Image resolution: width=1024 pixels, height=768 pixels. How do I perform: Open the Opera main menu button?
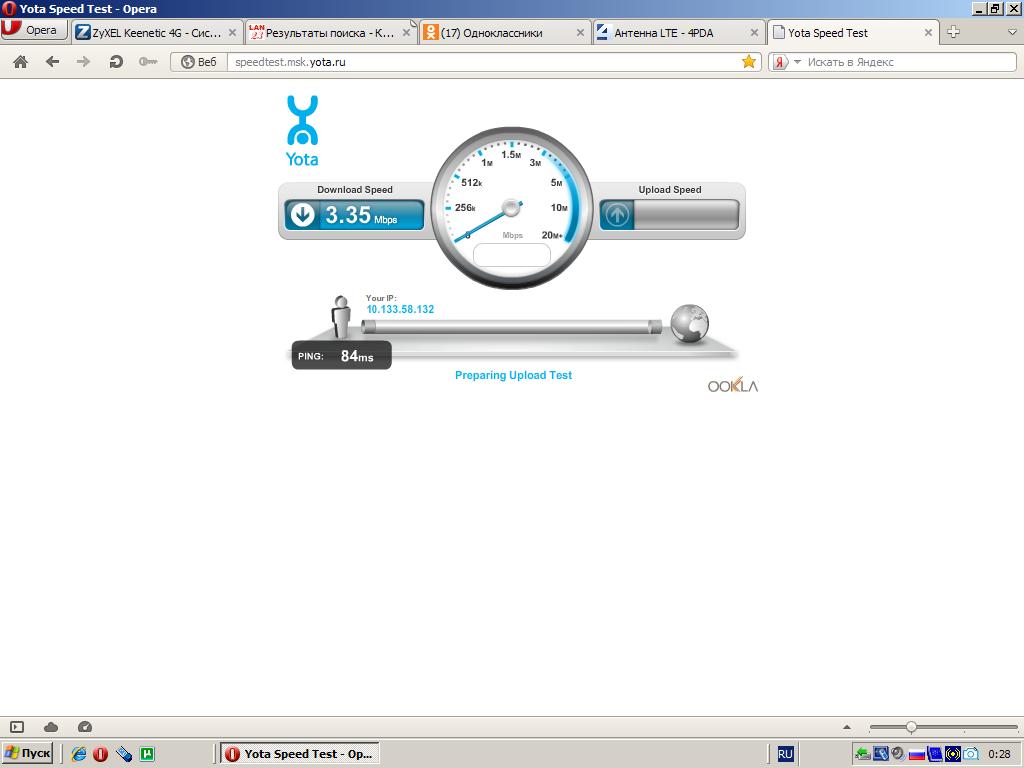pyautogui.click(x=34, y=30)
